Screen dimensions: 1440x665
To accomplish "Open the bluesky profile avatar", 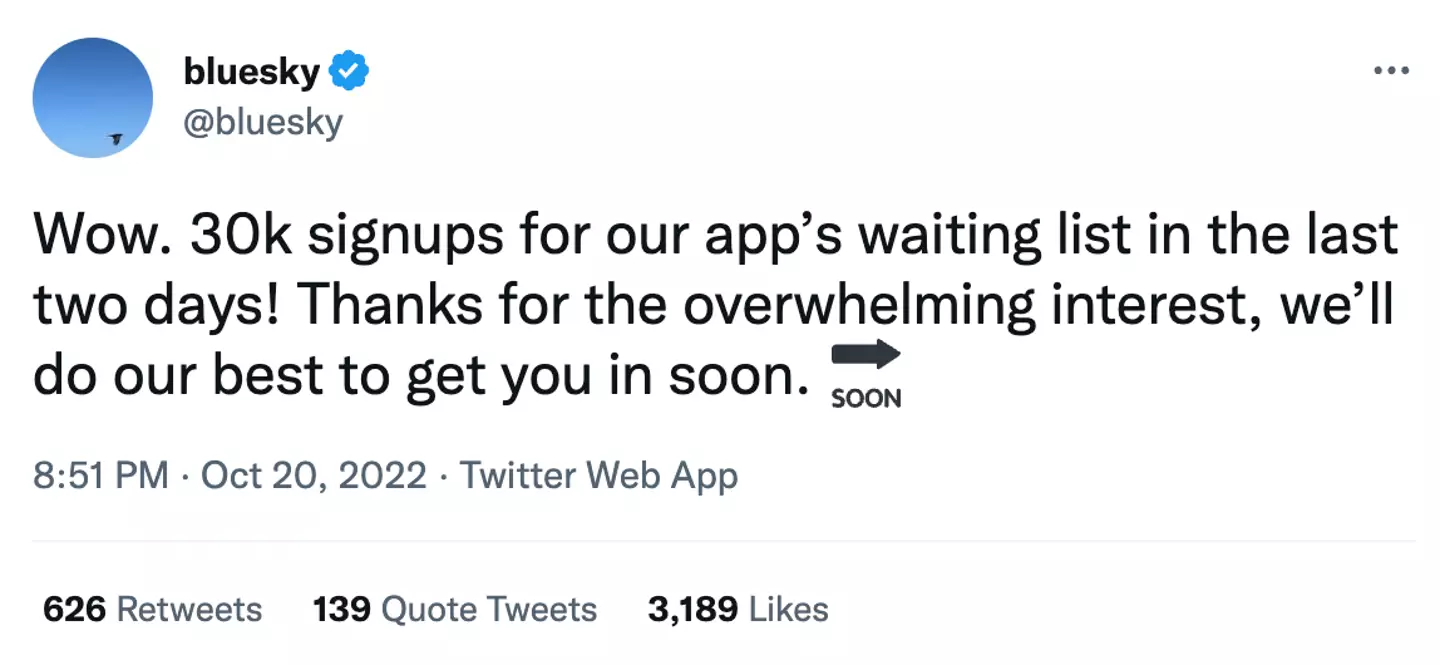I will tap(92, 97).
